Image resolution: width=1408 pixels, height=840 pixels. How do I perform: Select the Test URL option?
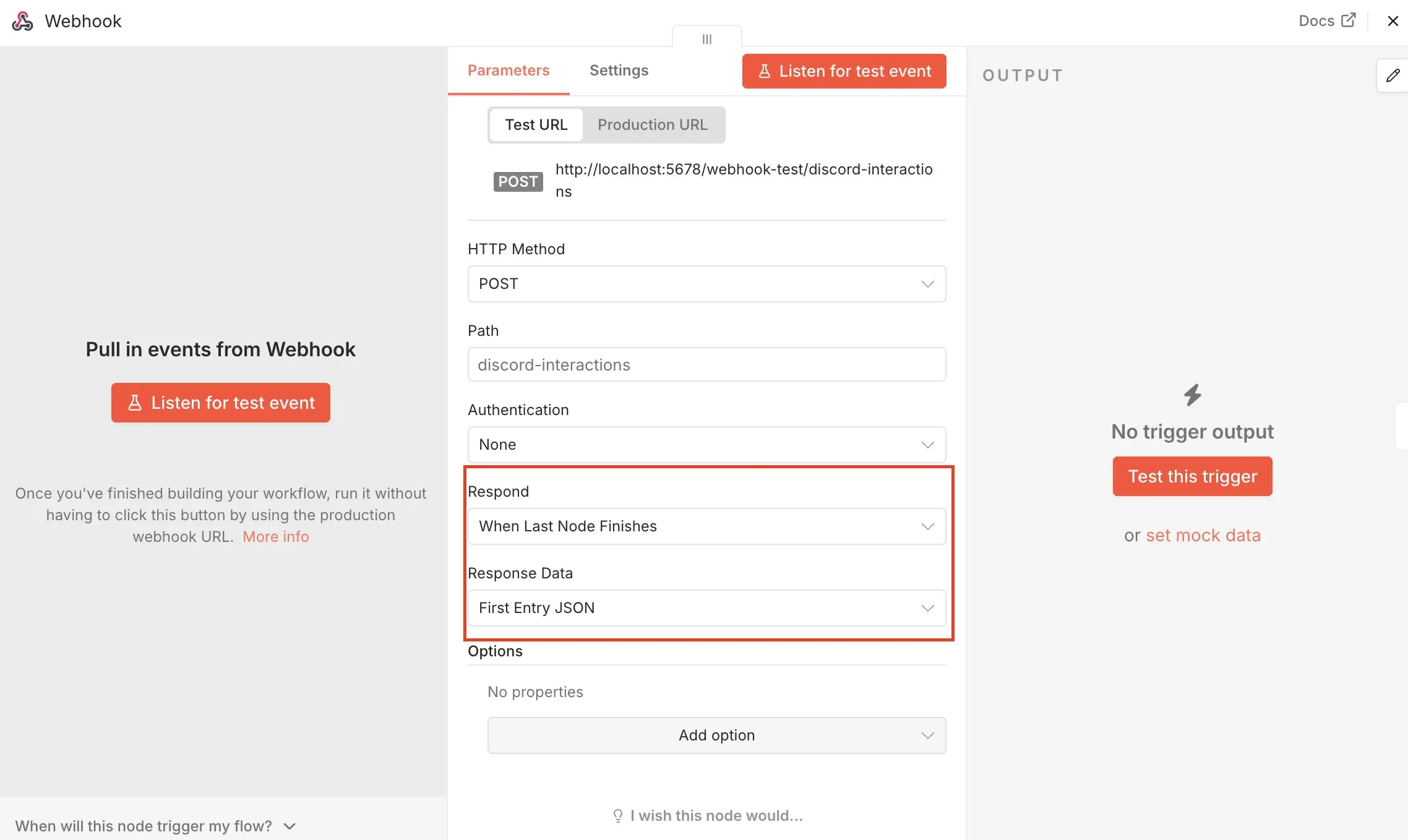click(536, 124)
